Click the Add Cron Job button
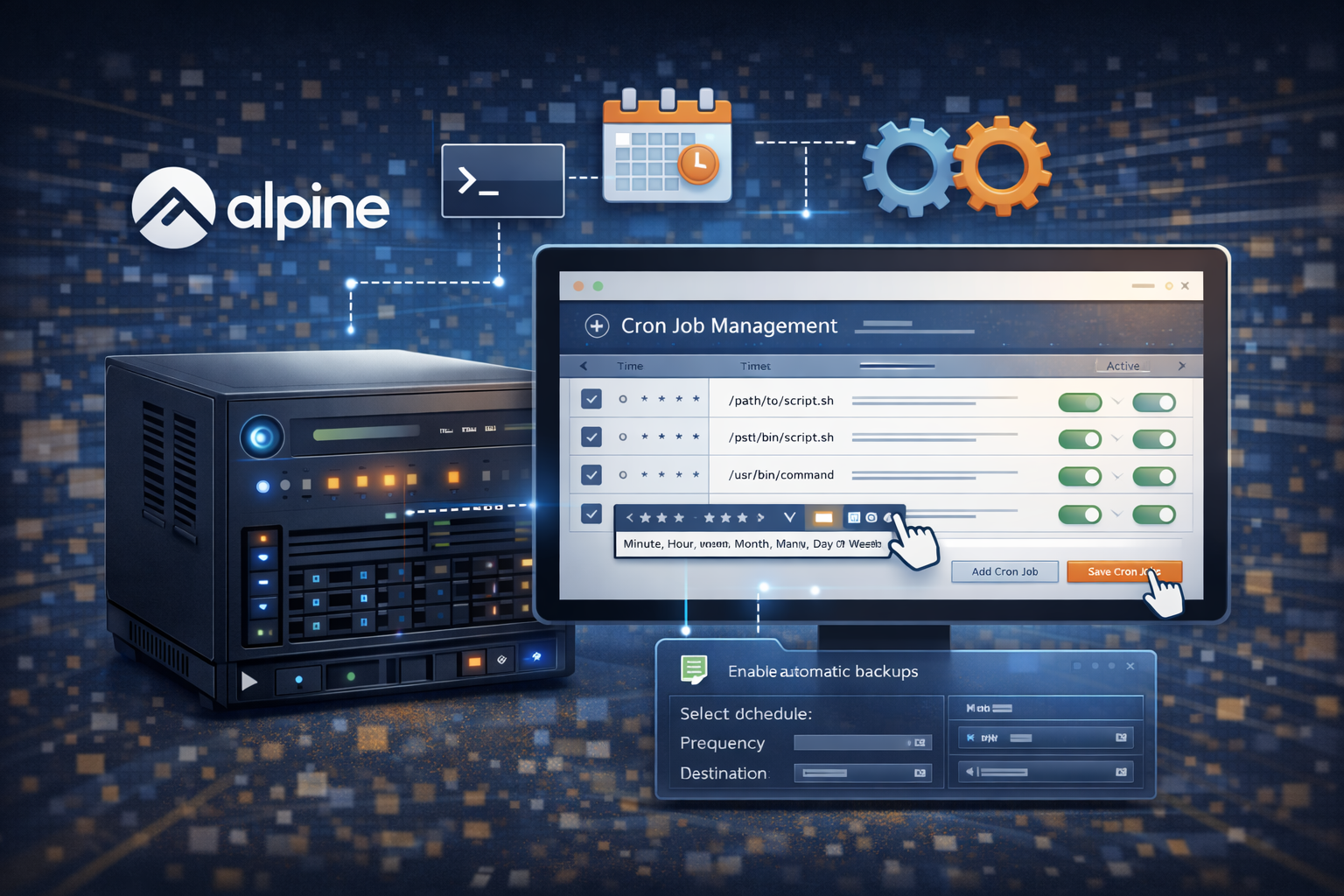 click(1004, 572)
